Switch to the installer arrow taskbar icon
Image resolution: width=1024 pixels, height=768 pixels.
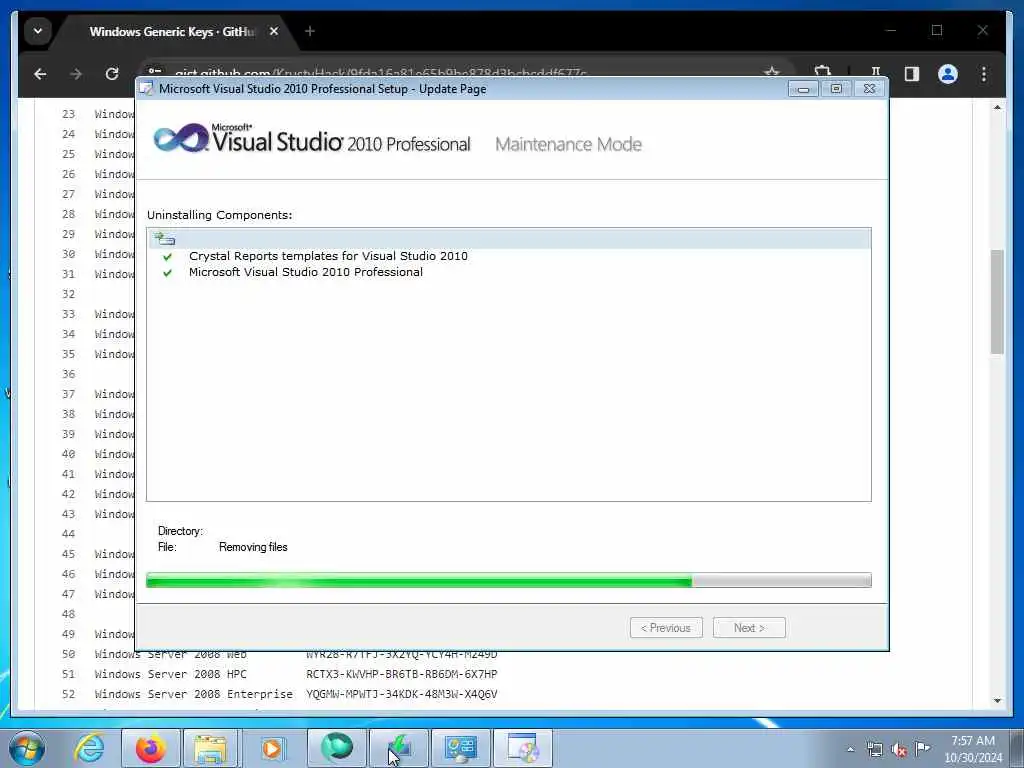coord(398,748)
